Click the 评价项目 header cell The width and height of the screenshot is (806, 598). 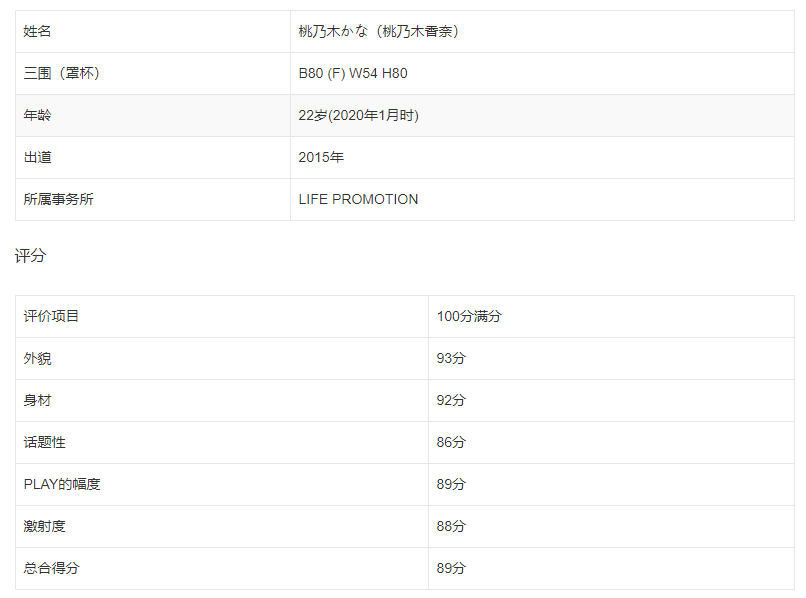click(x=52, y=316)
